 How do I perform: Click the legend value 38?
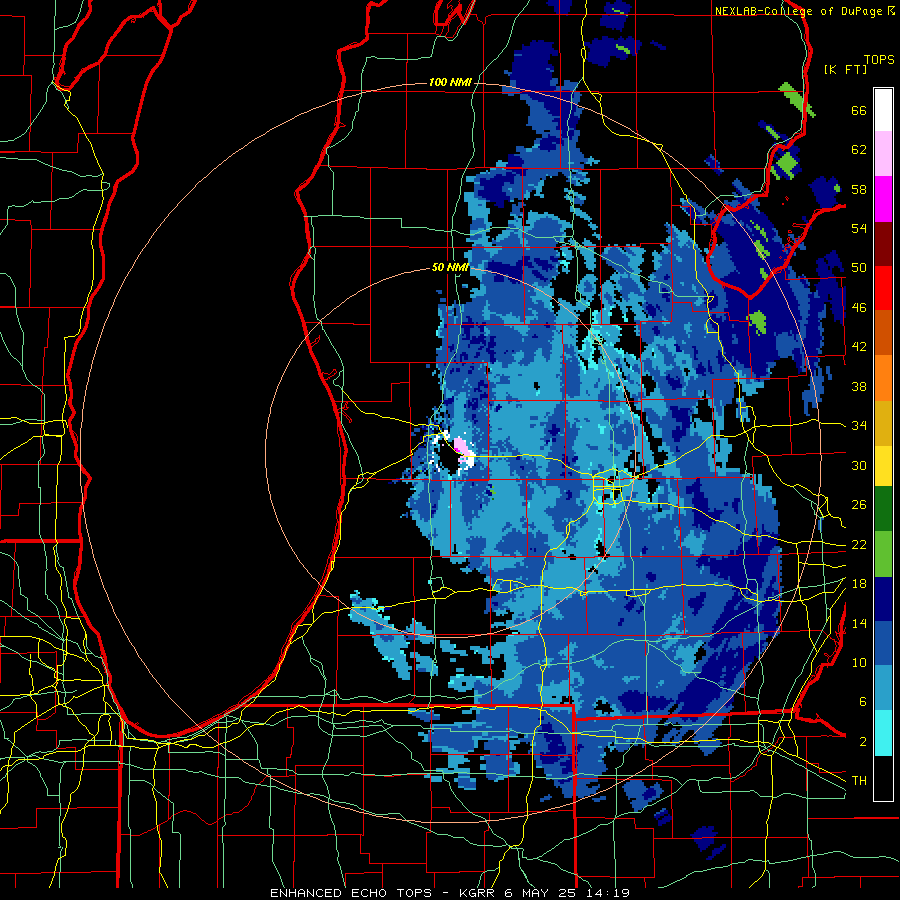859,387
